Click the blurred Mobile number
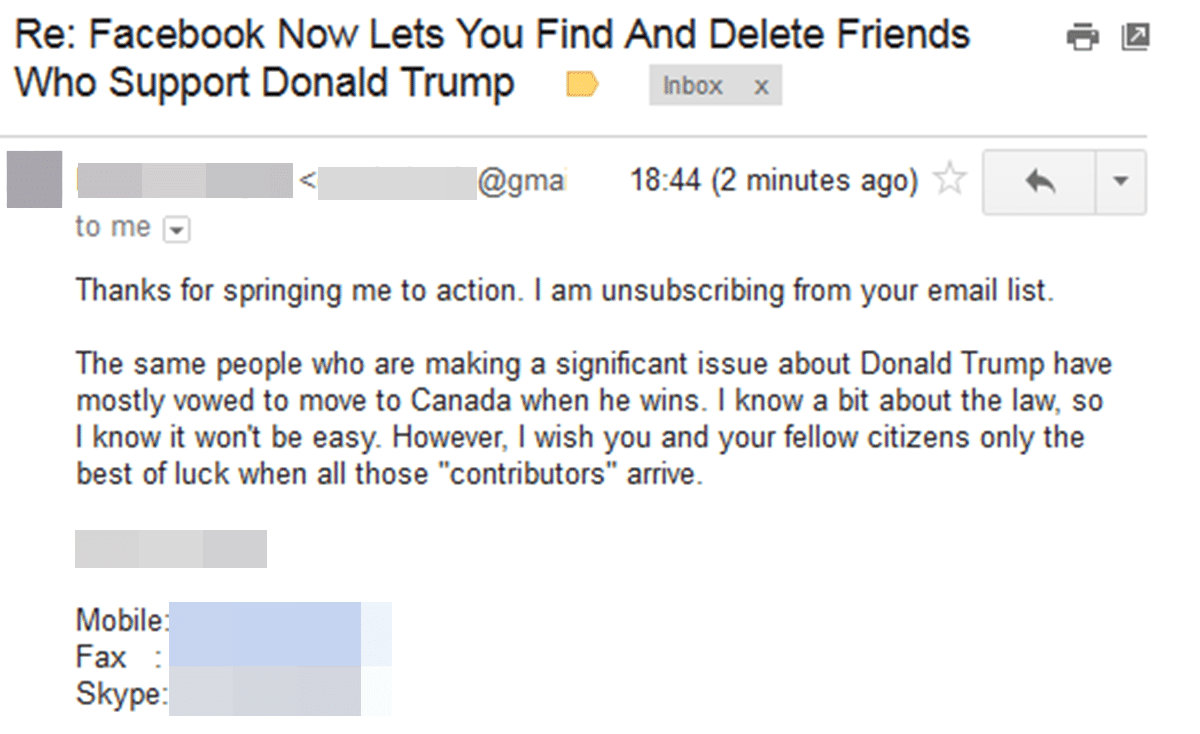Viewport: 1200px width, 734px height. 264,619
